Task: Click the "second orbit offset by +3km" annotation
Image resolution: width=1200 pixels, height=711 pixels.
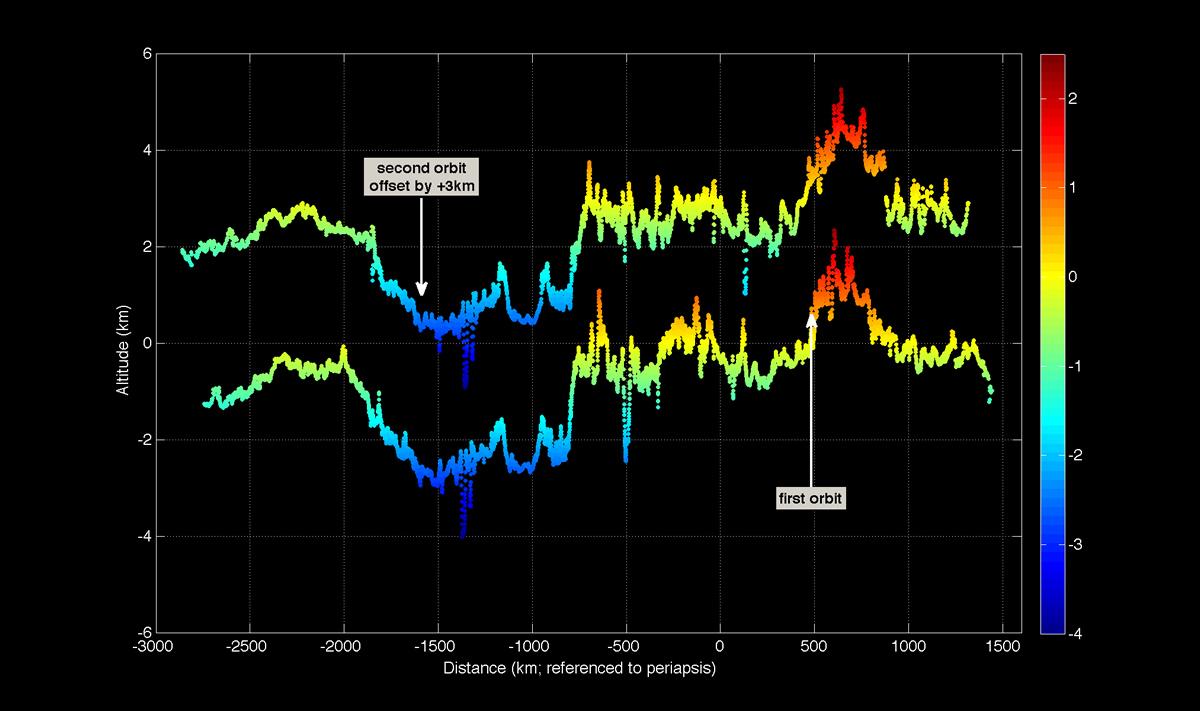Action: (421, 175)
